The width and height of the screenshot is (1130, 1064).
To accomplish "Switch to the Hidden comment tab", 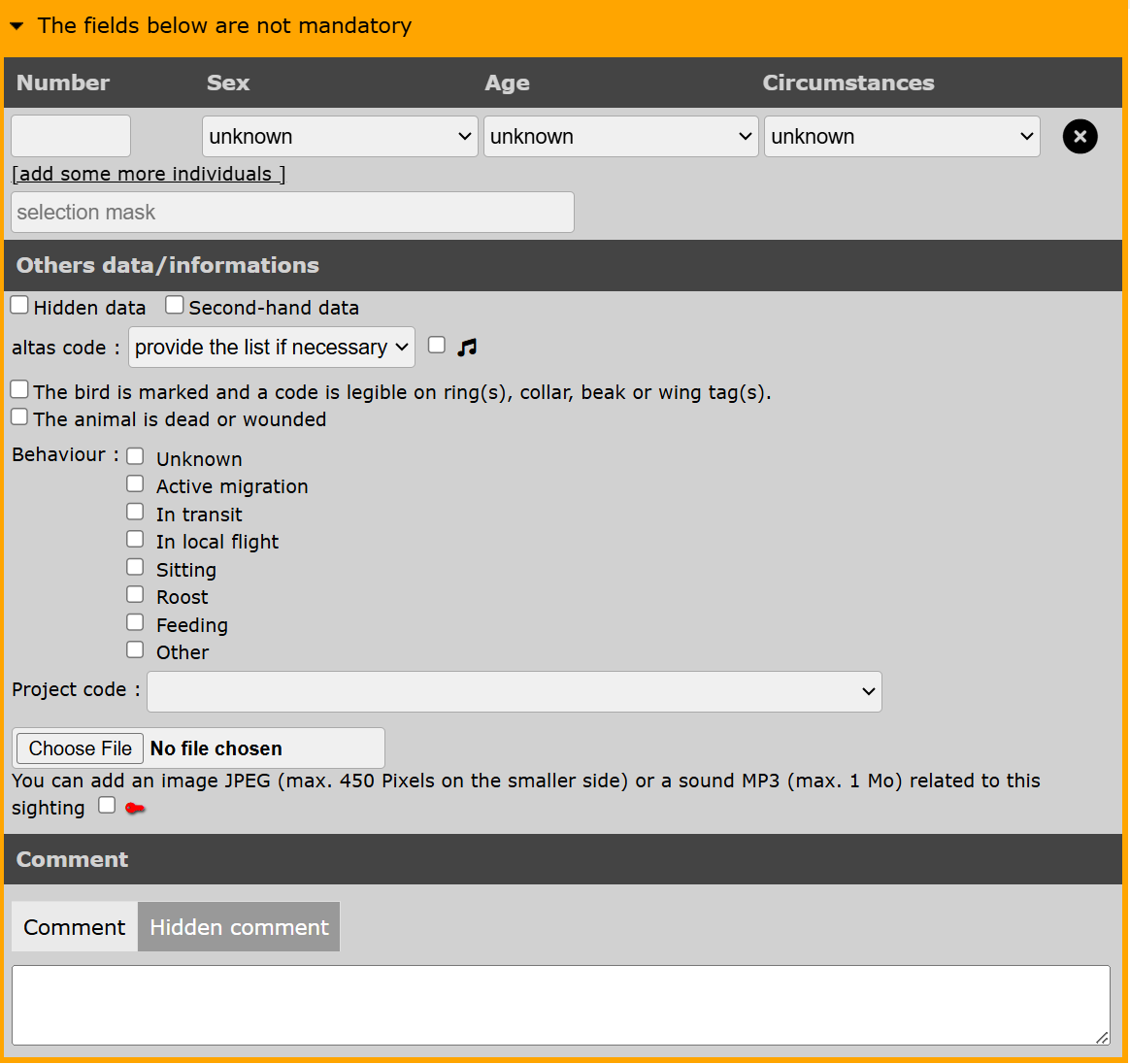I will 239,927.
